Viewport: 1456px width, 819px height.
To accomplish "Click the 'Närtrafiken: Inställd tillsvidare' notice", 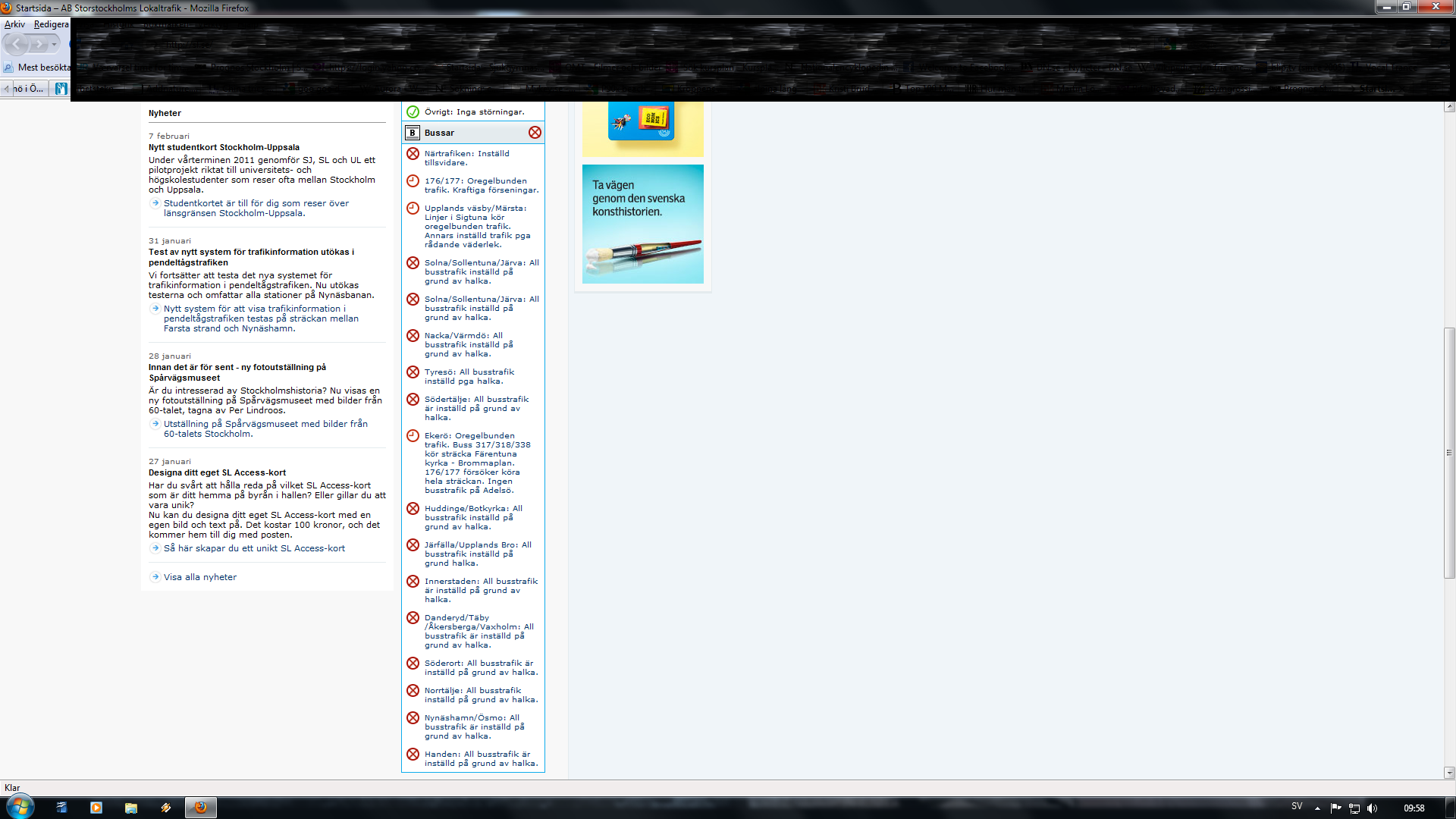I will 467,158.
